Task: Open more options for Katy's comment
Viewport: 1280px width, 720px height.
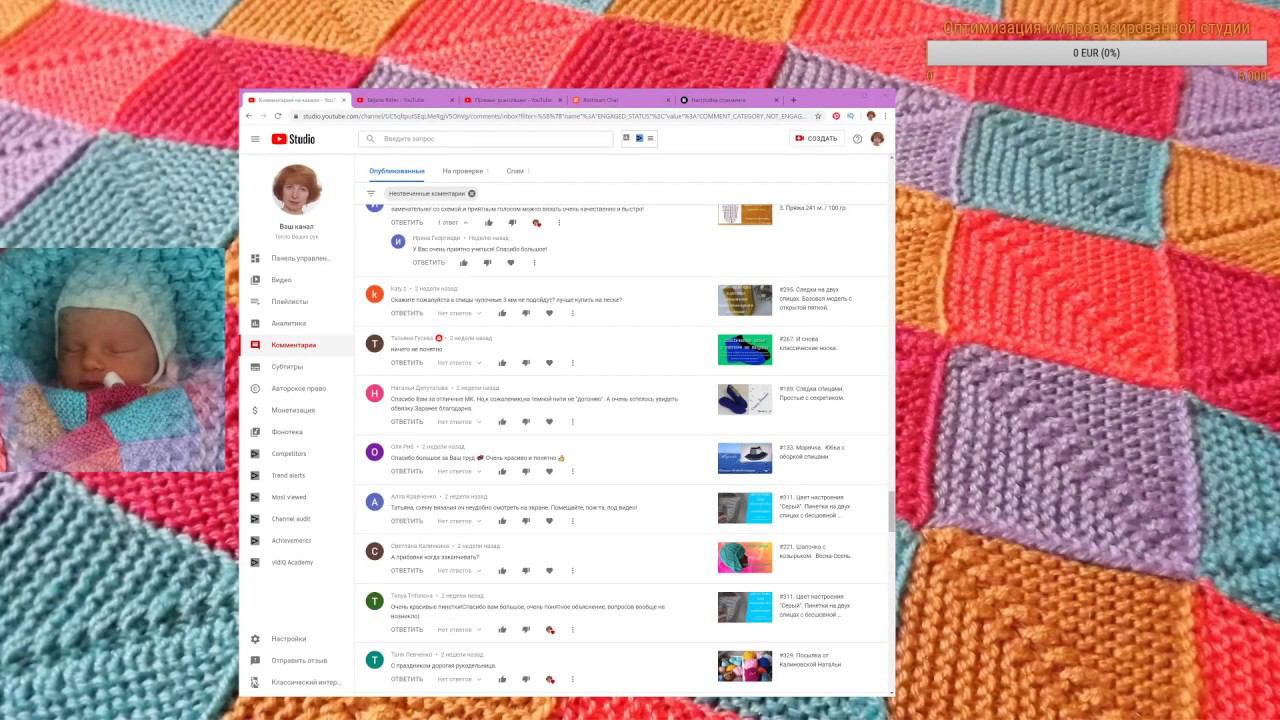Action: click(573, 313)
